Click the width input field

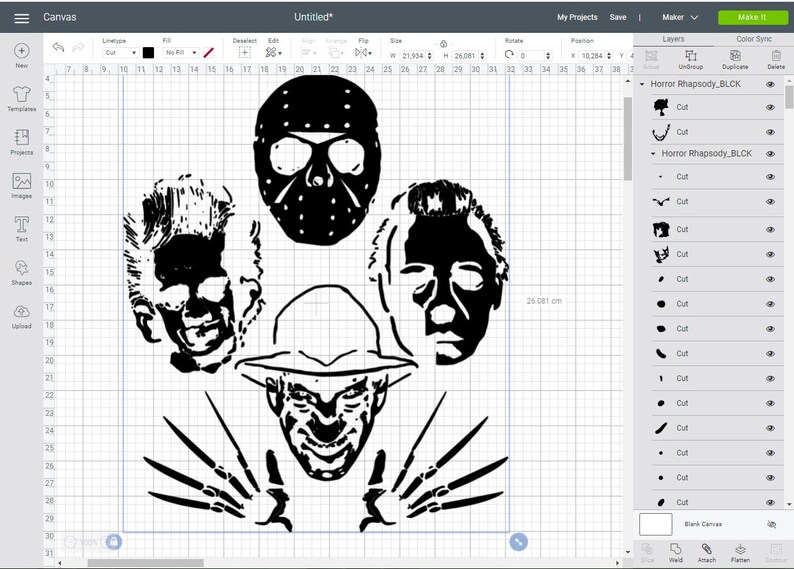413,56
